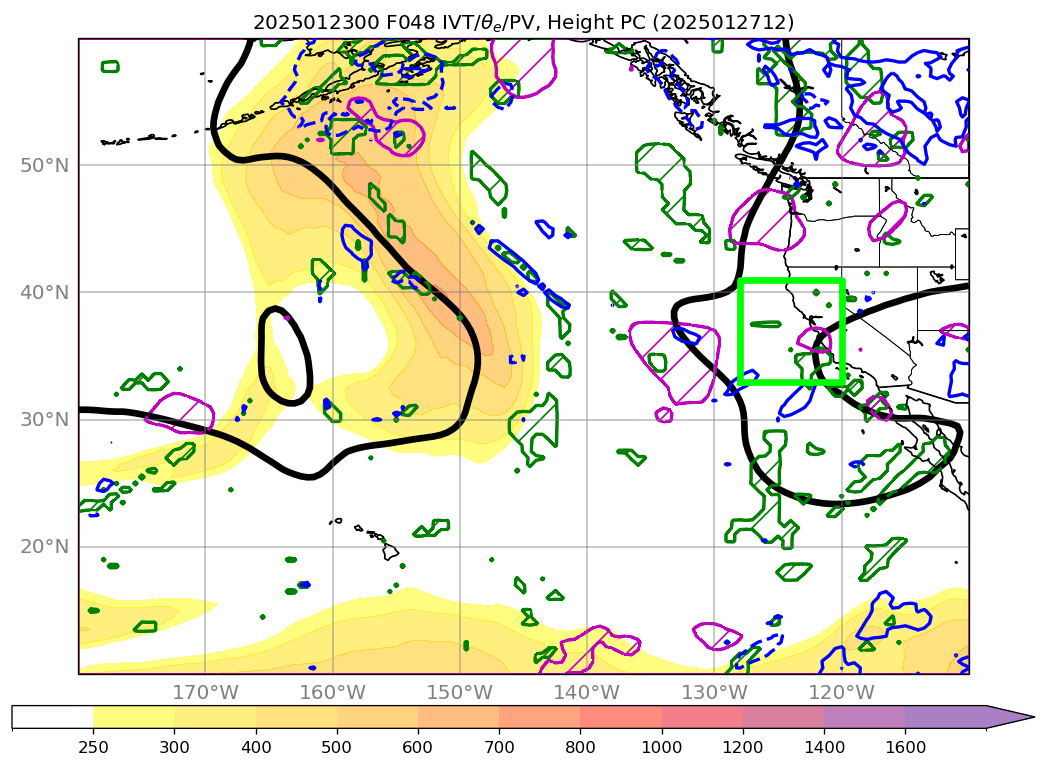Click the 40°N latitude label
This screenshot has height=767, width=1047.
[44, 292]
